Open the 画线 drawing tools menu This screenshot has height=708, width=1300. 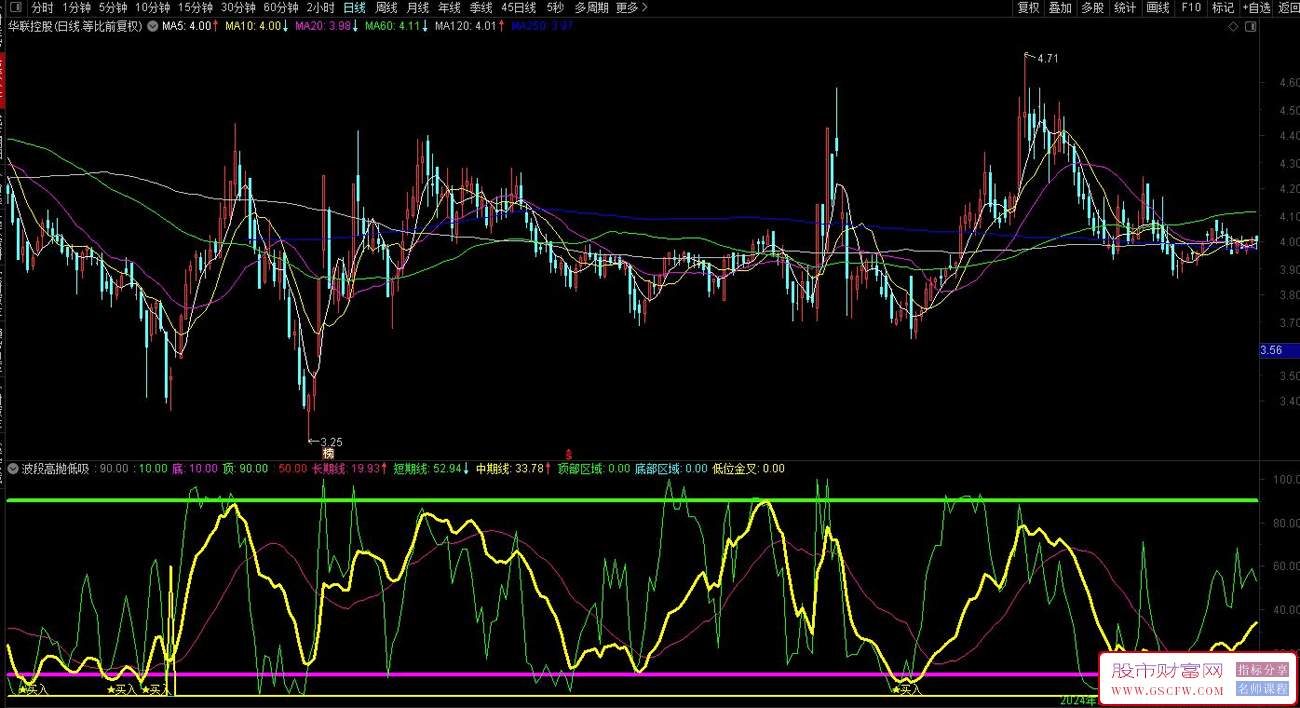pos(1157,8)
